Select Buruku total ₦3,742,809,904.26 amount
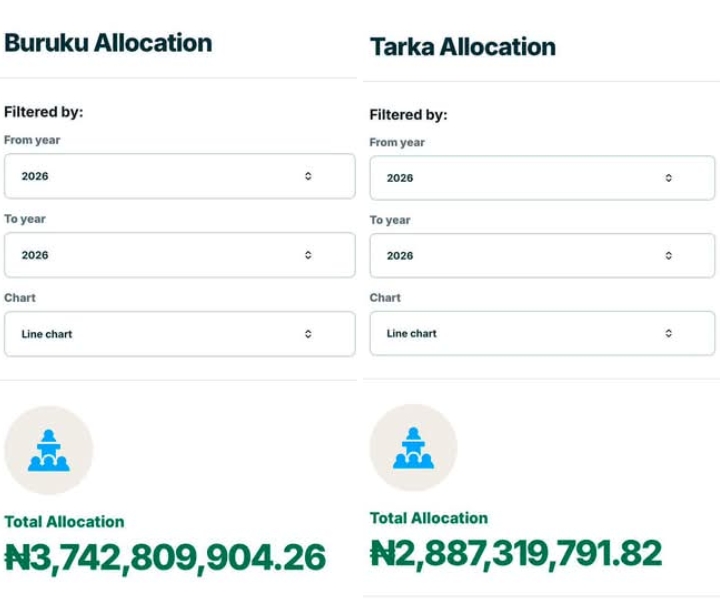The height and width of the screenshot is (599, 720). pyautogui.click(x=165, y=558)
